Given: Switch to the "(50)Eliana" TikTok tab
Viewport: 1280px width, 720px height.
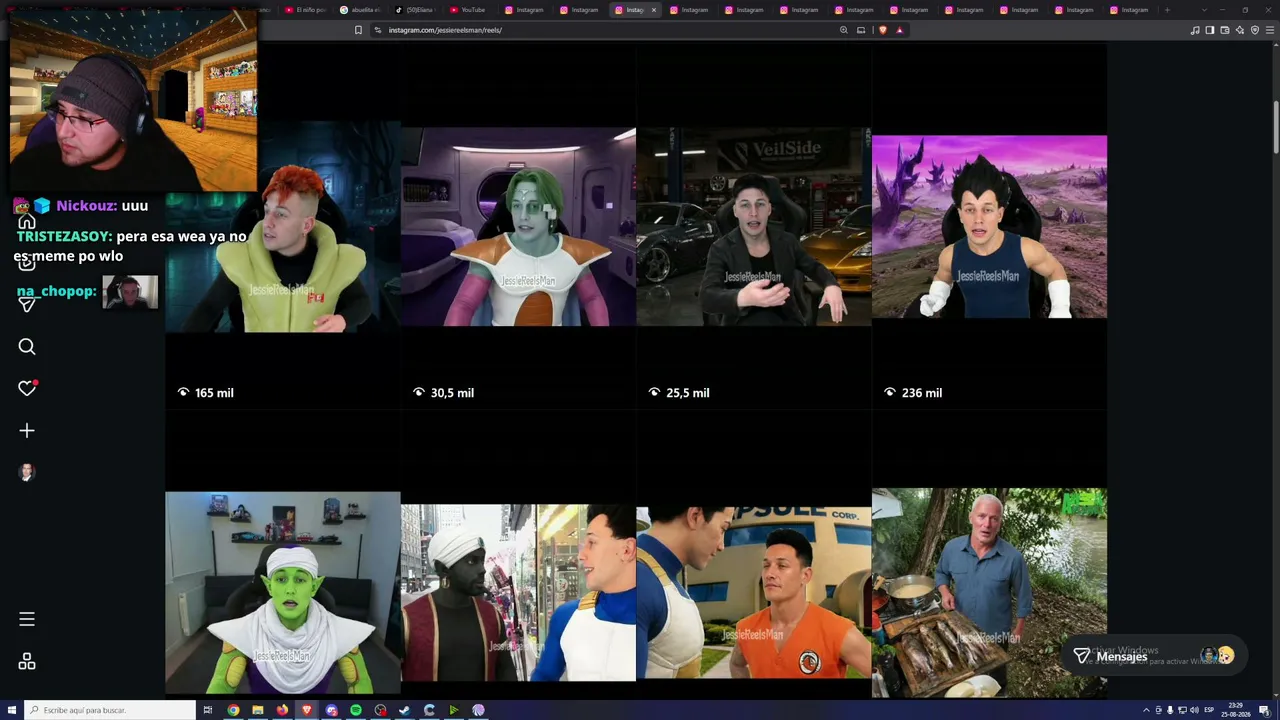Looking at the screenshot, I should coord(414,10).
